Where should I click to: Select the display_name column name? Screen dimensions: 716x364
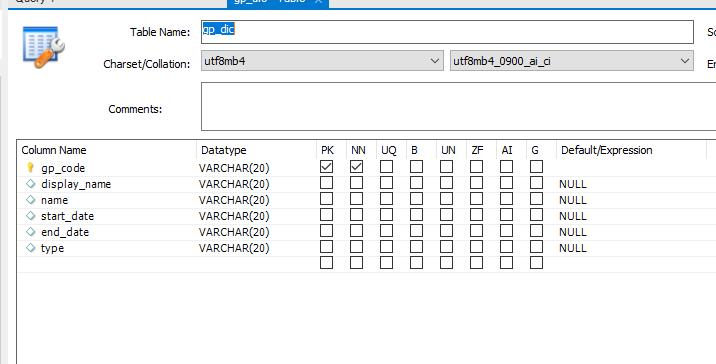pos(76,184)
